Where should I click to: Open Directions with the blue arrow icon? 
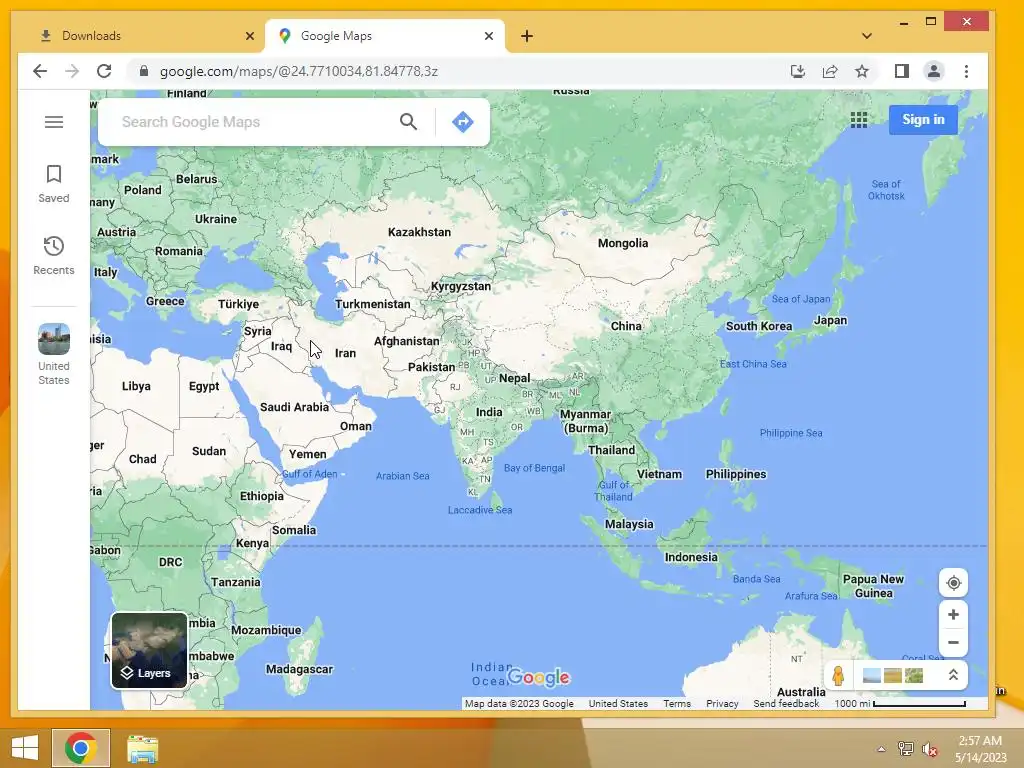click(462, 121)
